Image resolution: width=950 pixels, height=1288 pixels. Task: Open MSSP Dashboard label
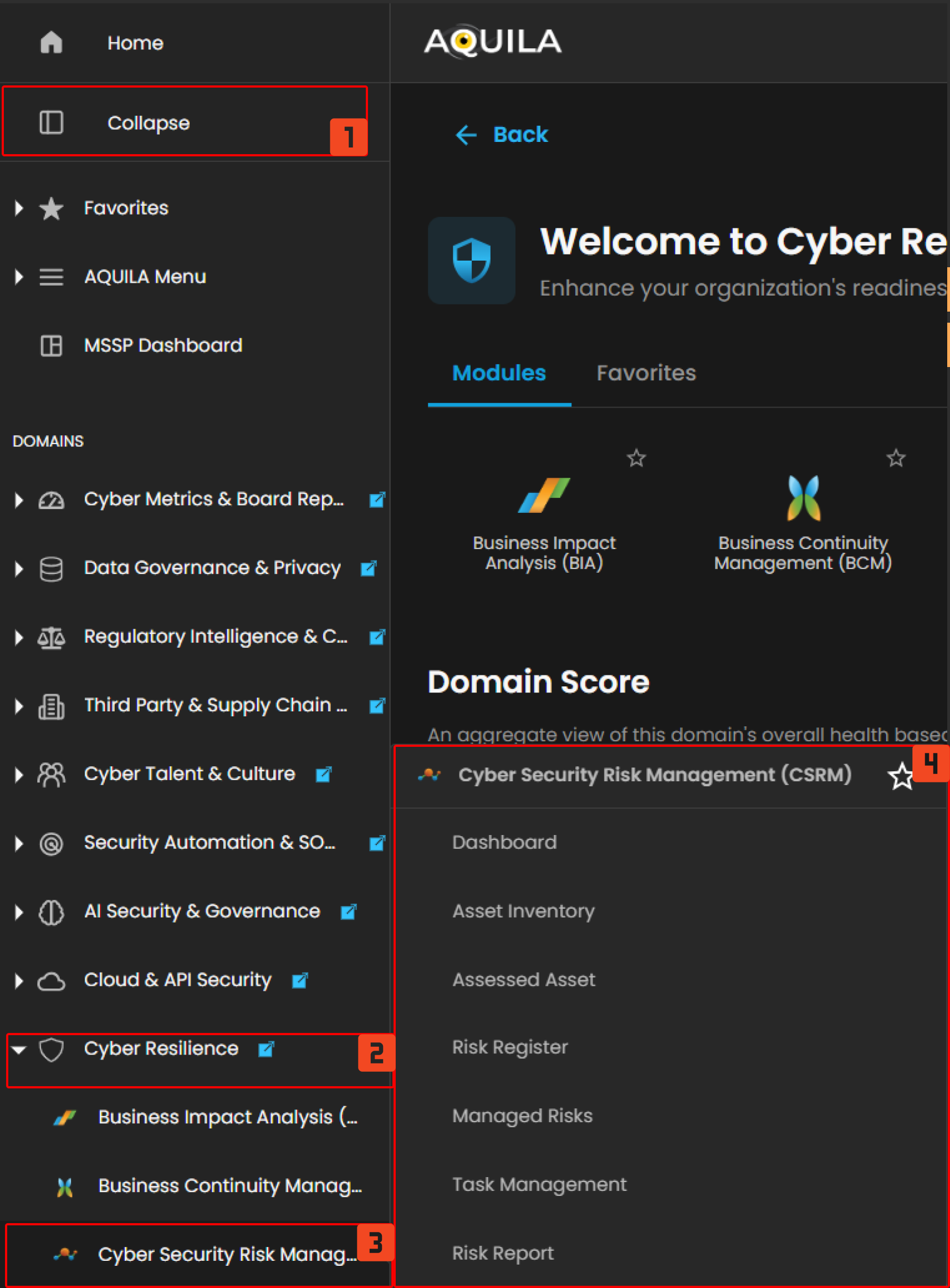[x=164, y=346]
